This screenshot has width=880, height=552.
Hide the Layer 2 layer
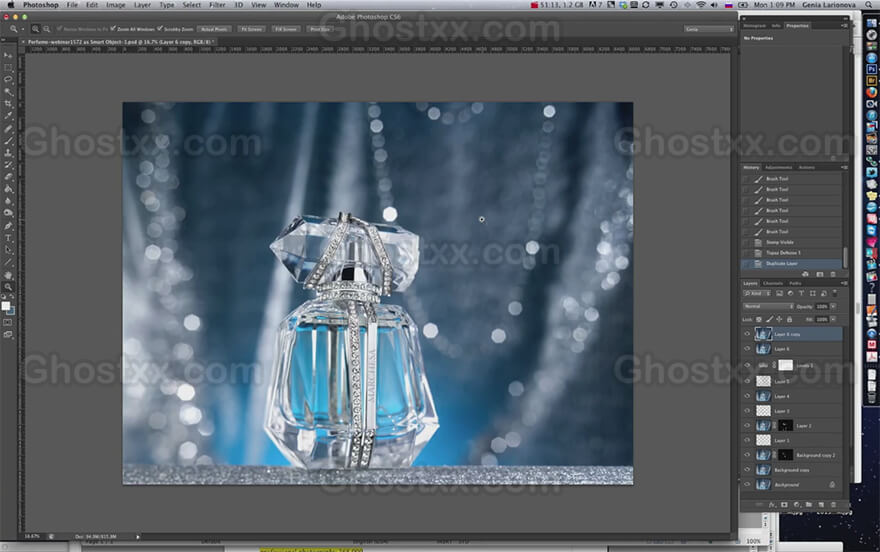pos(747,426)
